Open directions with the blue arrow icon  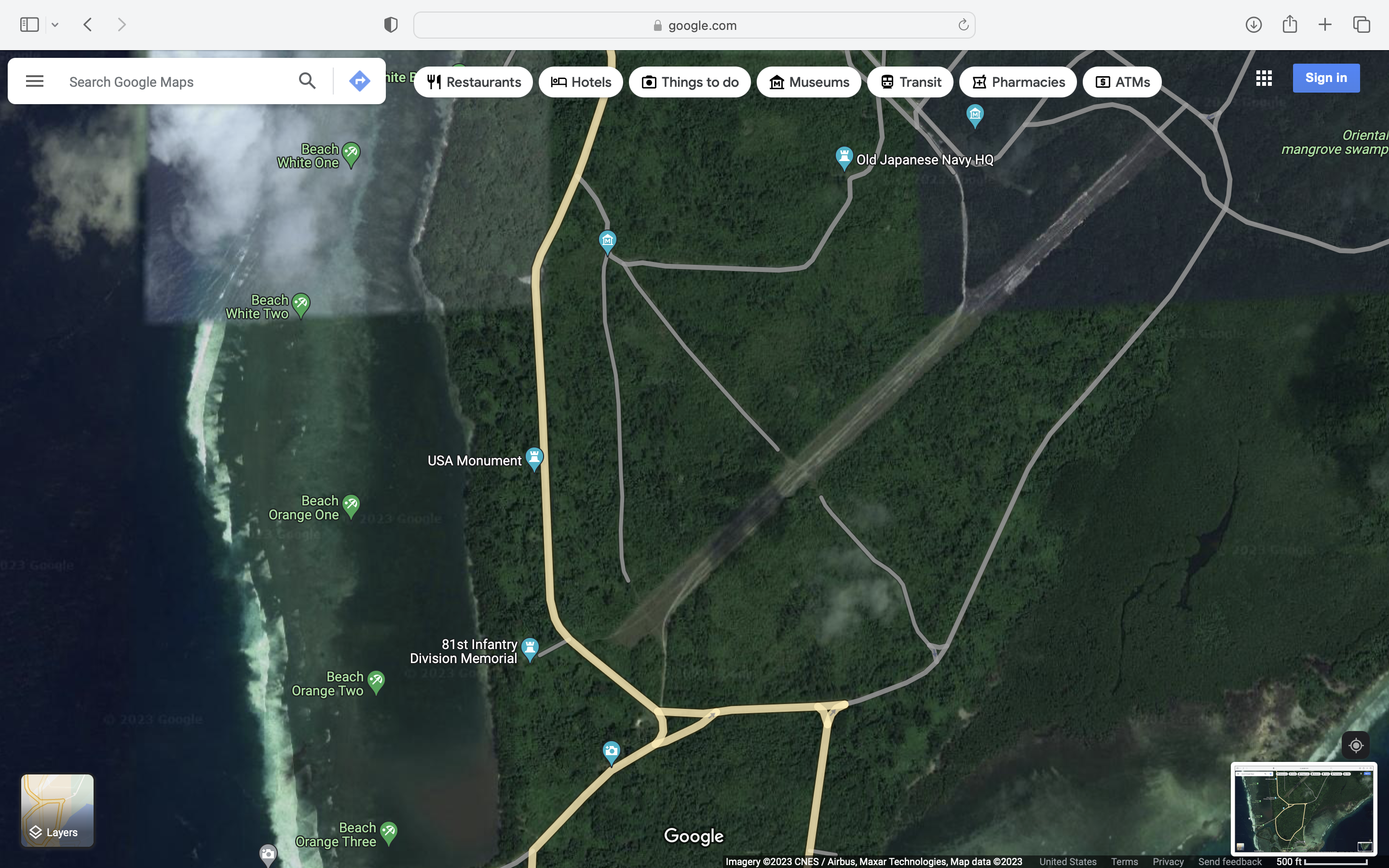click(x=359, y=81)
